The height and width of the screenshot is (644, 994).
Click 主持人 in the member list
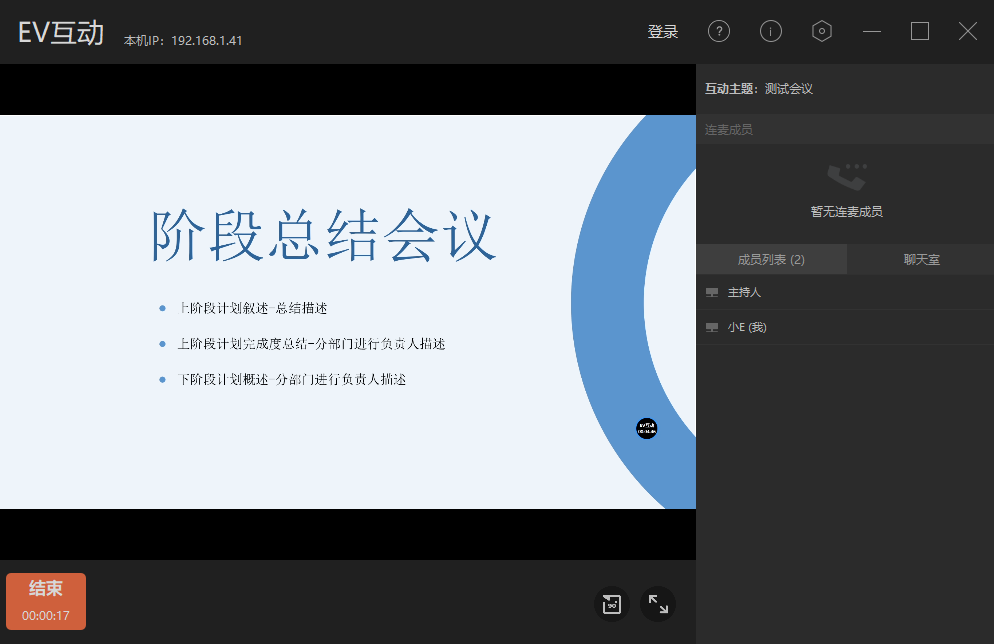click(x=744, y=291)
